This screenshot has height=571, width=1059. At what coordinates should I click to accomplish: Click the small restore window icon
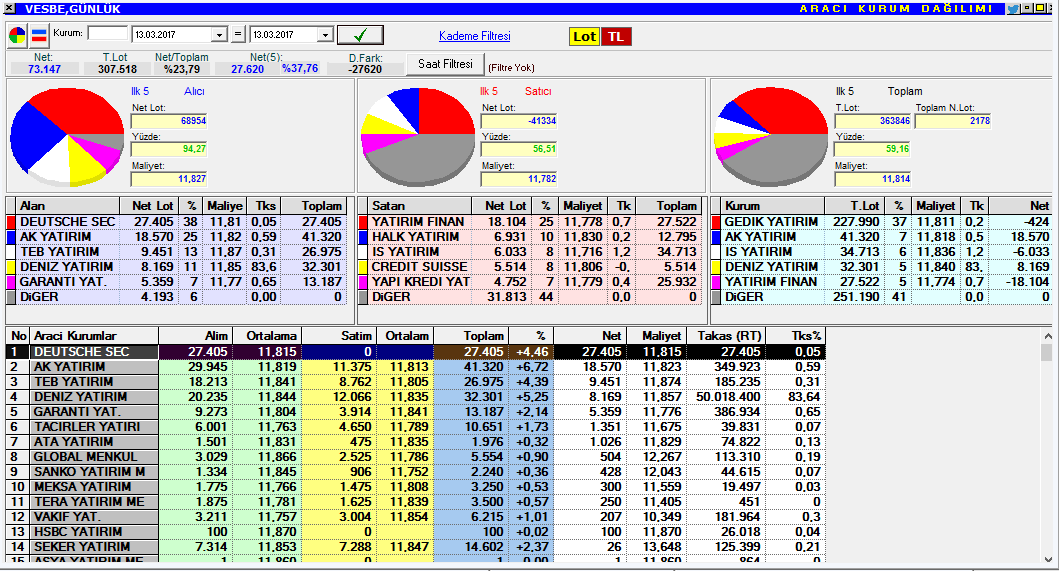1027,9
